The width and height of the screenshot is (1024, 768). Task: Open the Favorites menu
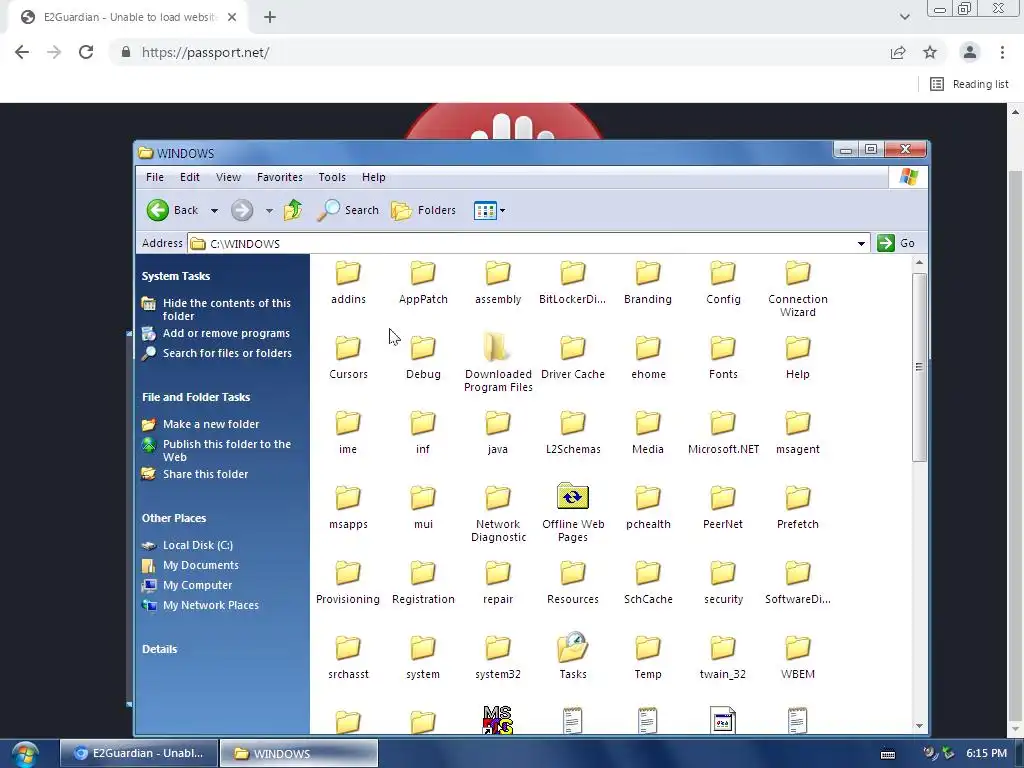pos(280,177)
